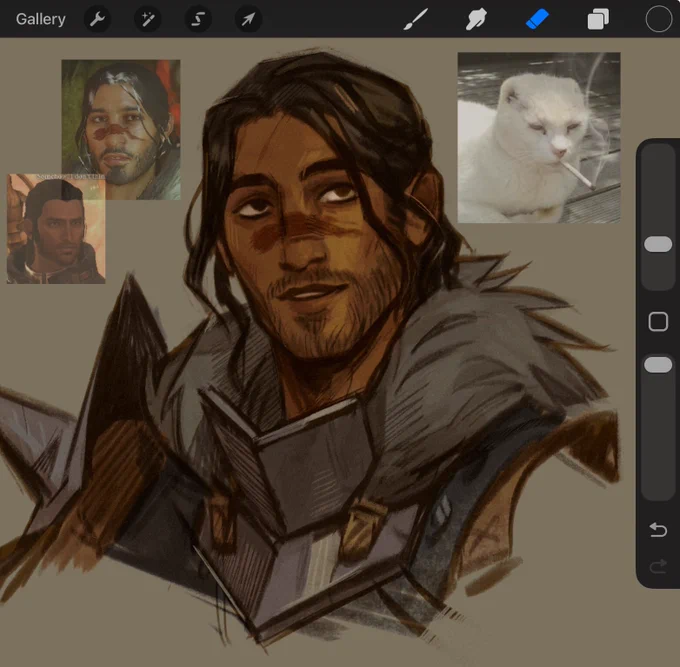Open the Adjustments magic wand menu
680x667 pixels.
click(147, 19)
